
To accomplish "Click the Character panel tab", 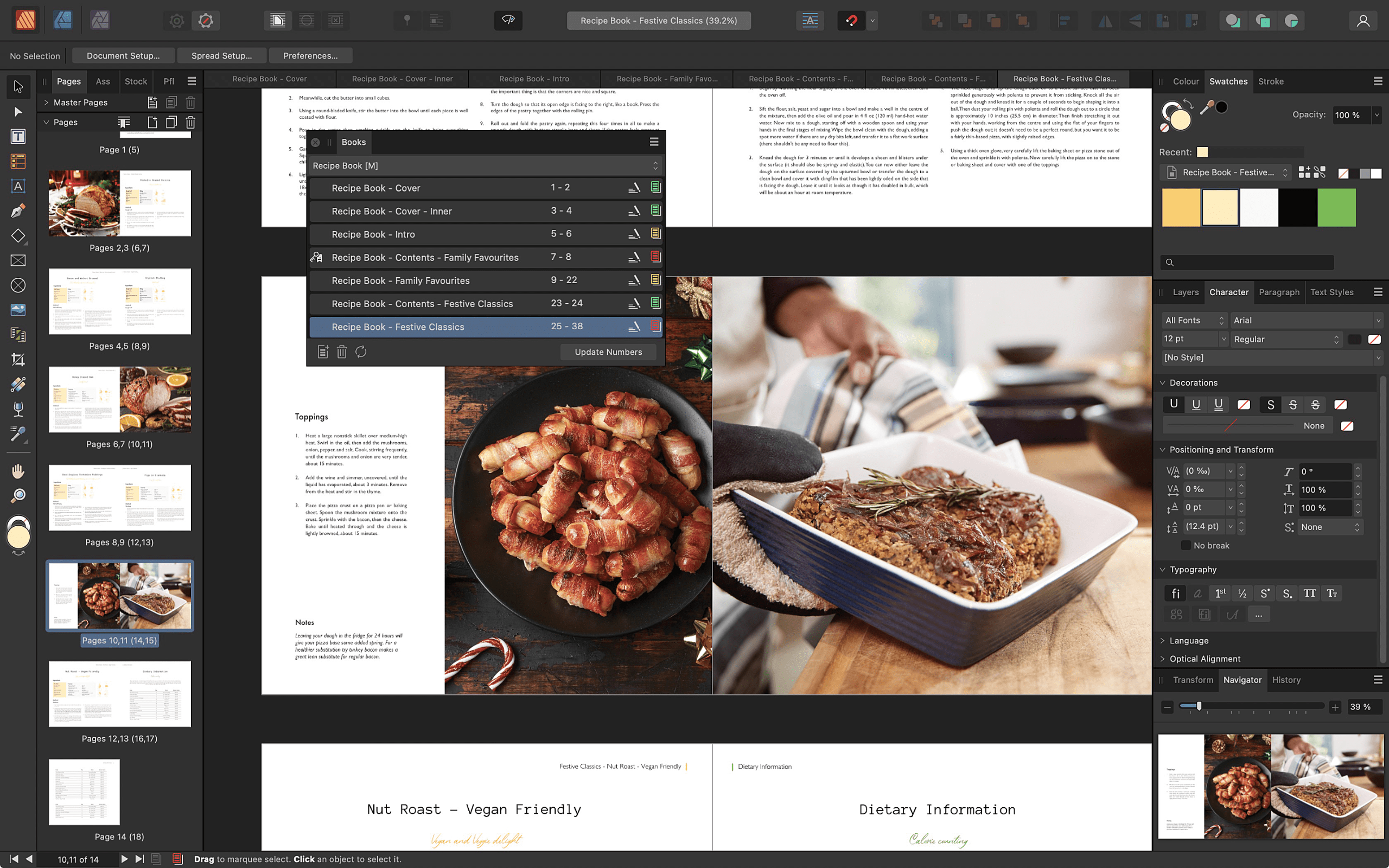I will click(1229, 292).
